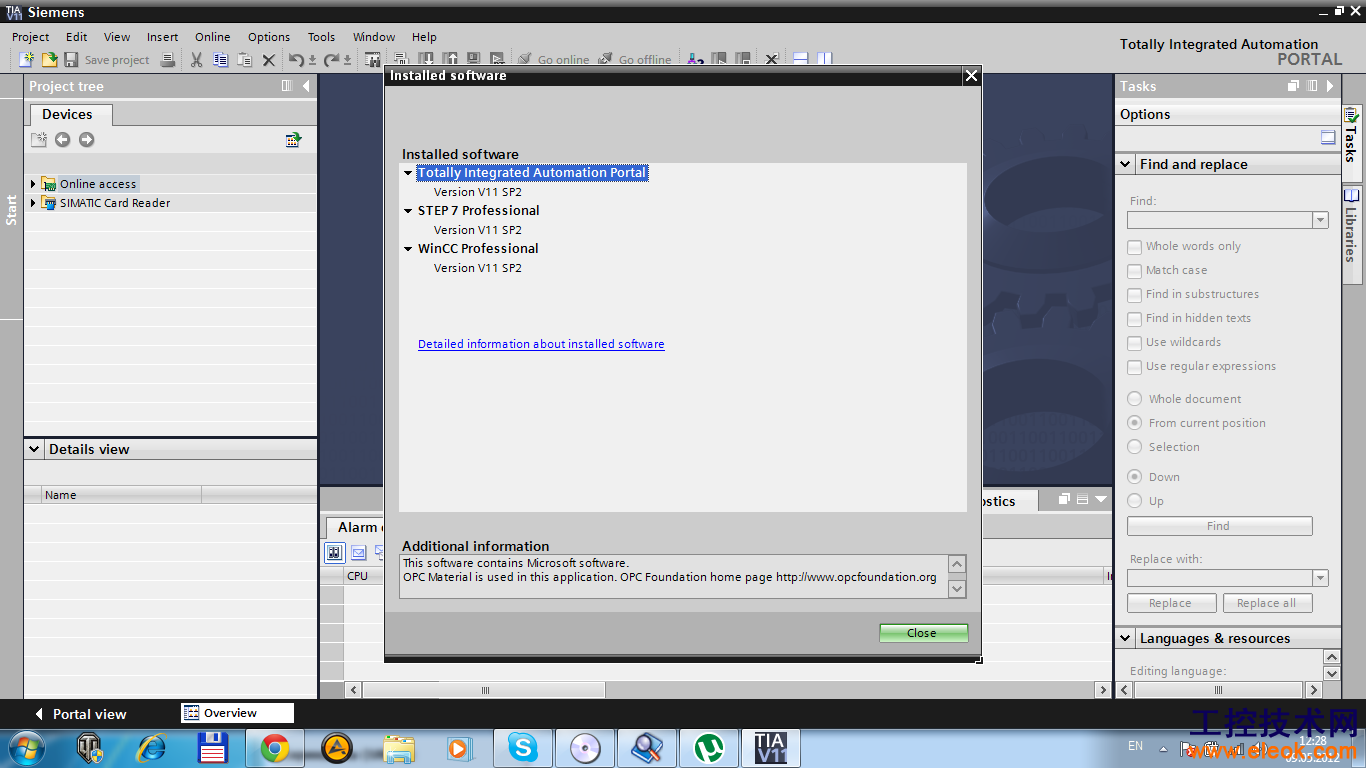Viewport: 1366px width, 768px height.
Task: Open the Find field dropdown arrow
Action: pyautogui.click(x=1320, y=220)
